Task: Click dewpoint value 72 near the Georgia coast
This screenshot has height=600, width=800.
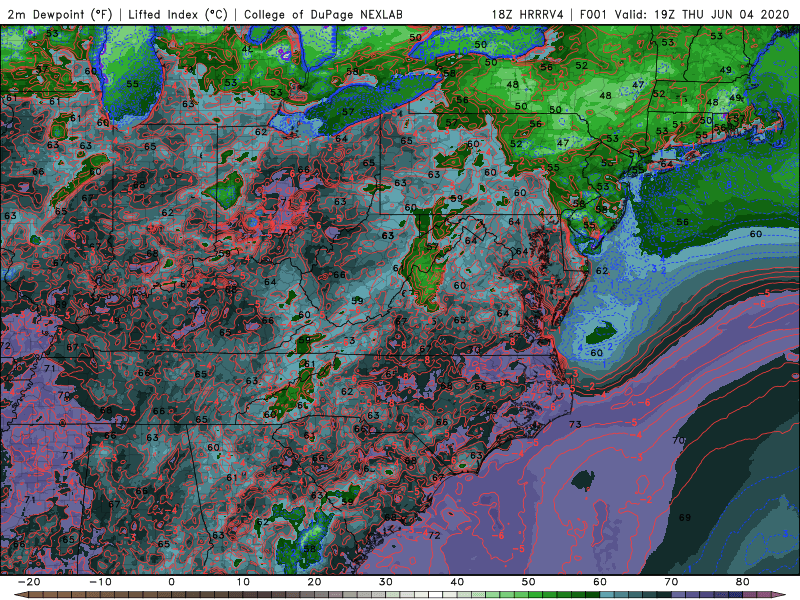Action: (x=434, y=535)
